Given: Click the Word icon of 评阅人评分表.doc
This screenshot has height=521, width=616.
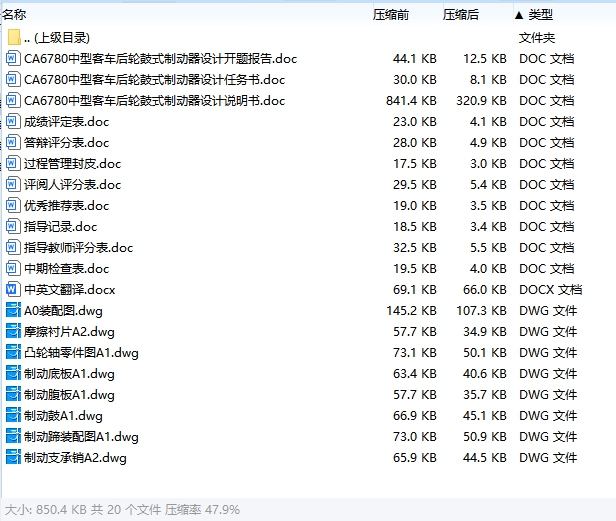Looking at the screenshot, I should click(x=12, y=185).
